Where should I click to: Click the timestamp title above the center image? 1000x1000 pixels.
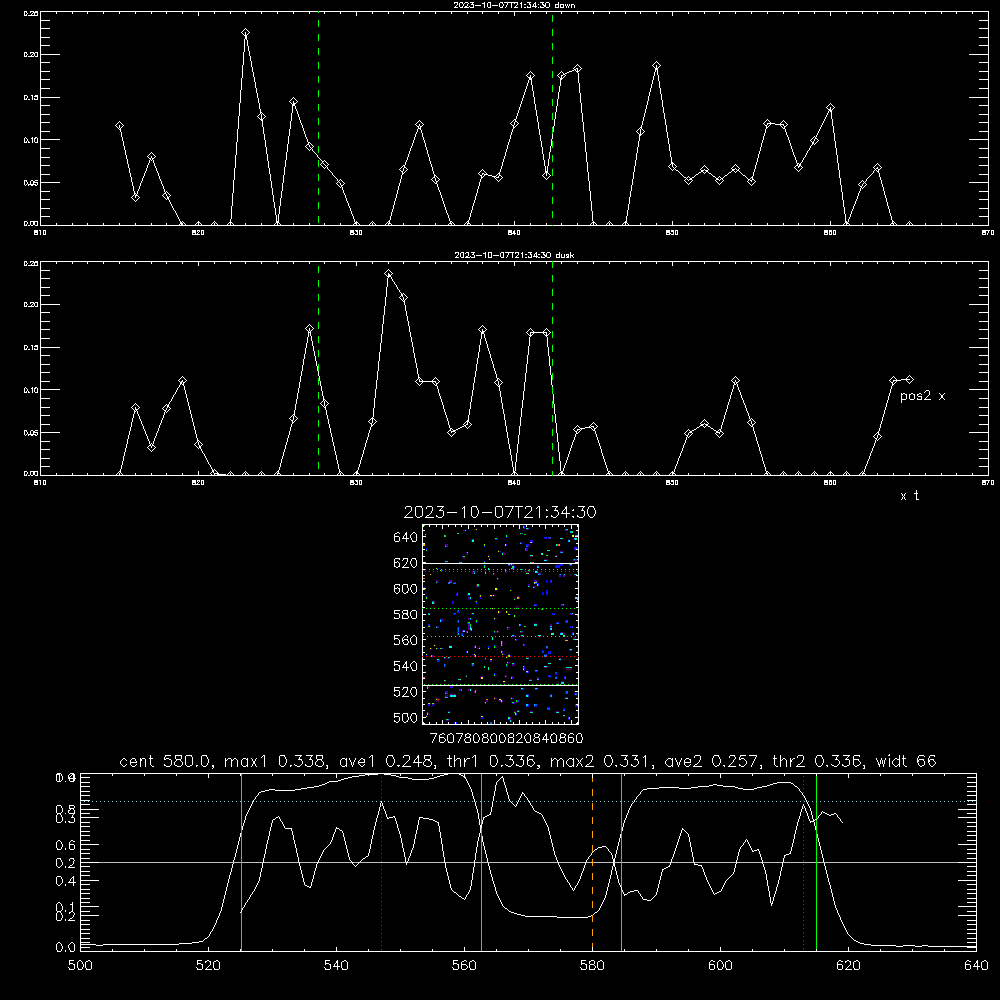click(500, 512)
